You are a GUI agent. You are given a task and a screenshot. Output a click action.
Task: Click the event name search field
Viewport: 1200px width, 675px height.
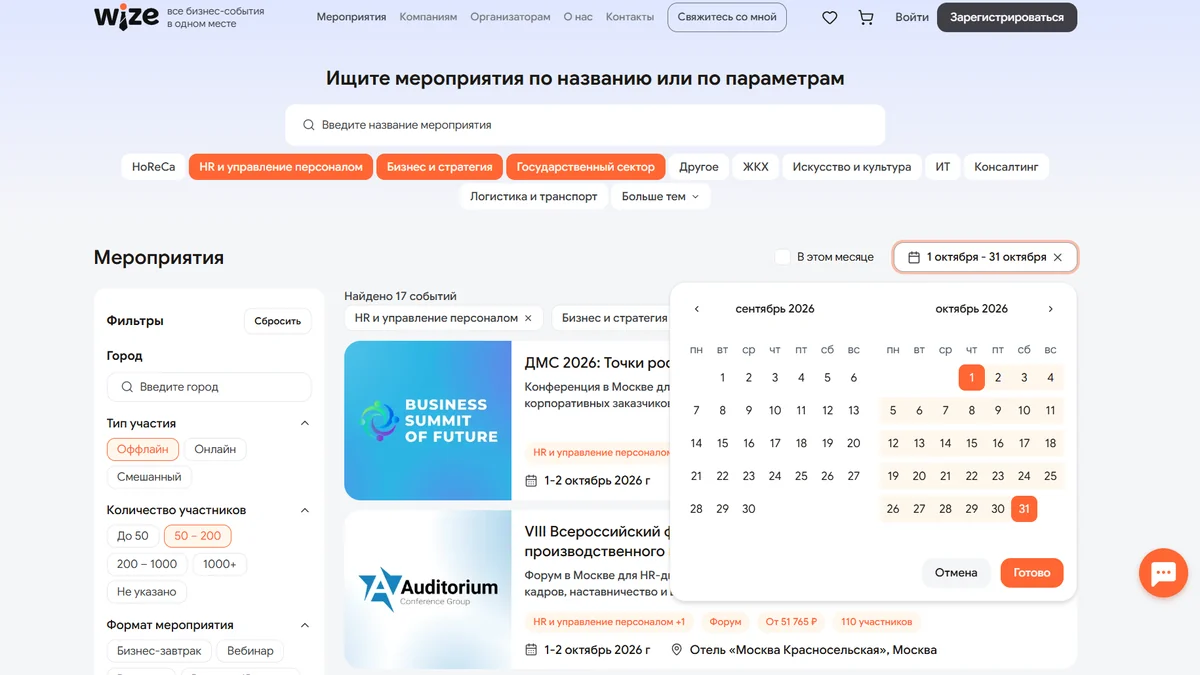(585, 125)
